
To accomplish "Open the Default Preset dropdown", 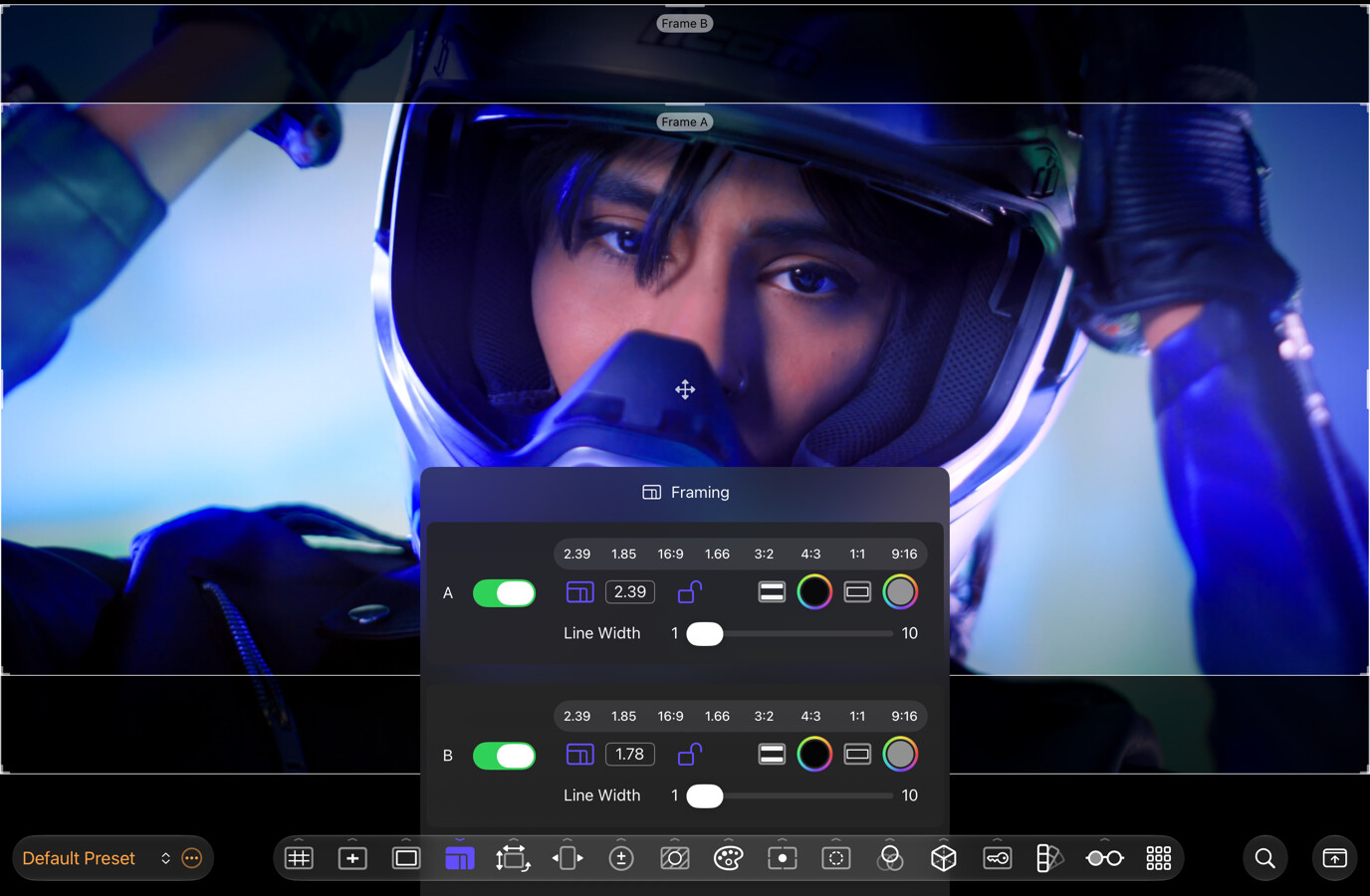I will click(96, 858).
